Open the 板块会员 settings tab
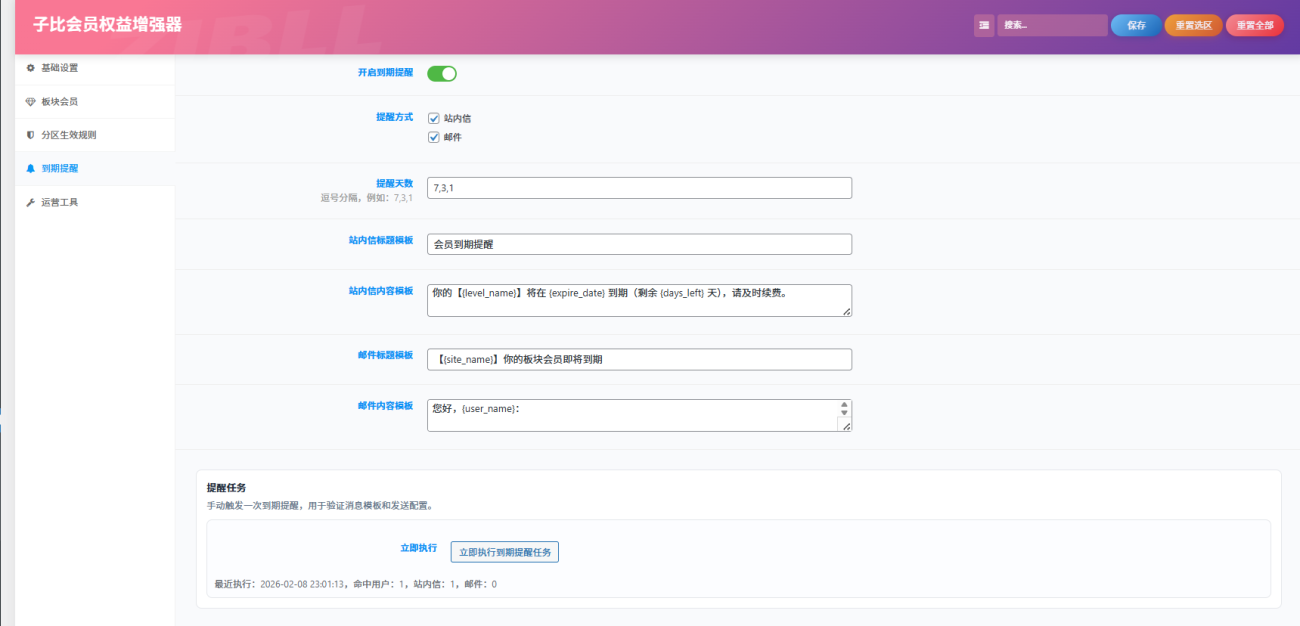The image size is (1300, 626). (x=59, y=102)
